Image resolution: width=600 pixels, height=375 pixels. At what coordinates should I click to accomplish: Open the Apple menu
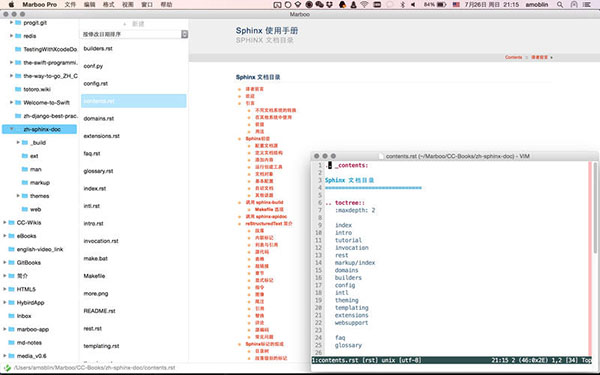[x=11, y=5]
